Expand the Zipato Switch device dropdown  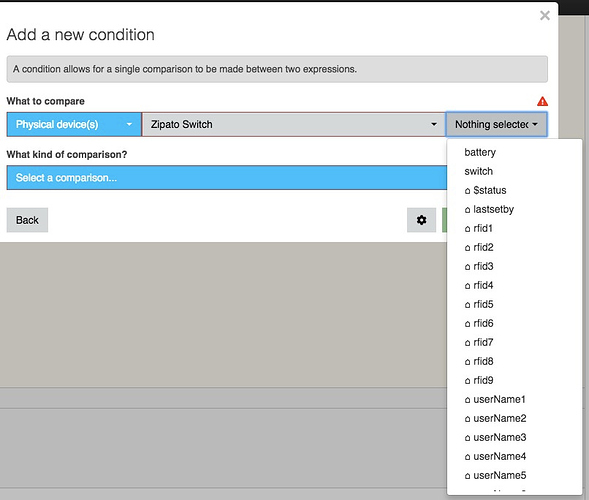click(294, 124)
